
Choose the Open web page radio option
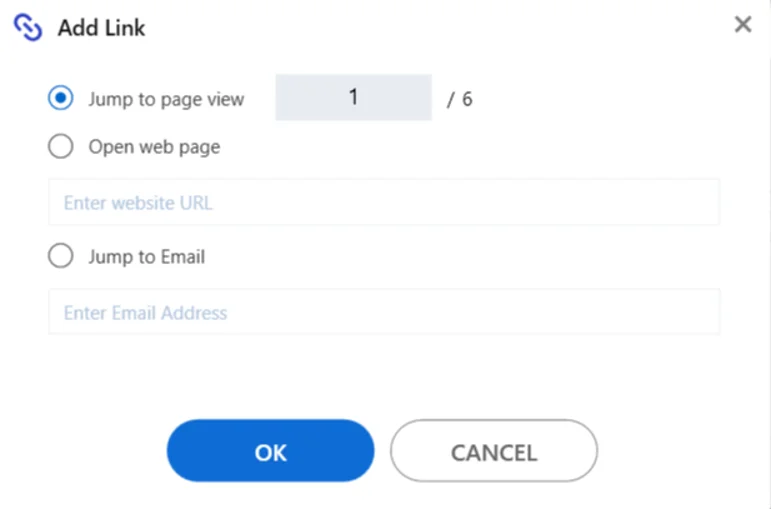tap(60, 146)
